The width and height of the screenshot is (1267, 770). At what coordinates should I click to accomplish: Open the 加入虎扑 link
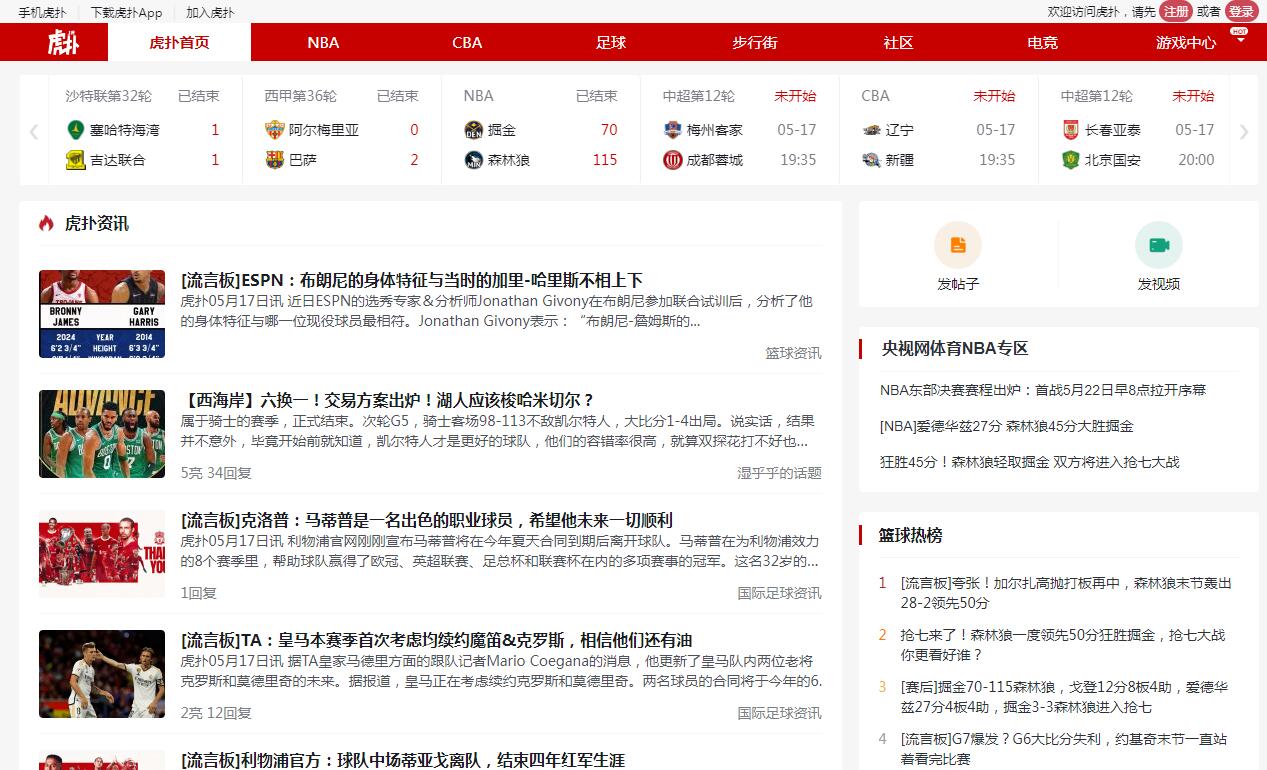(x=210, y=13)
